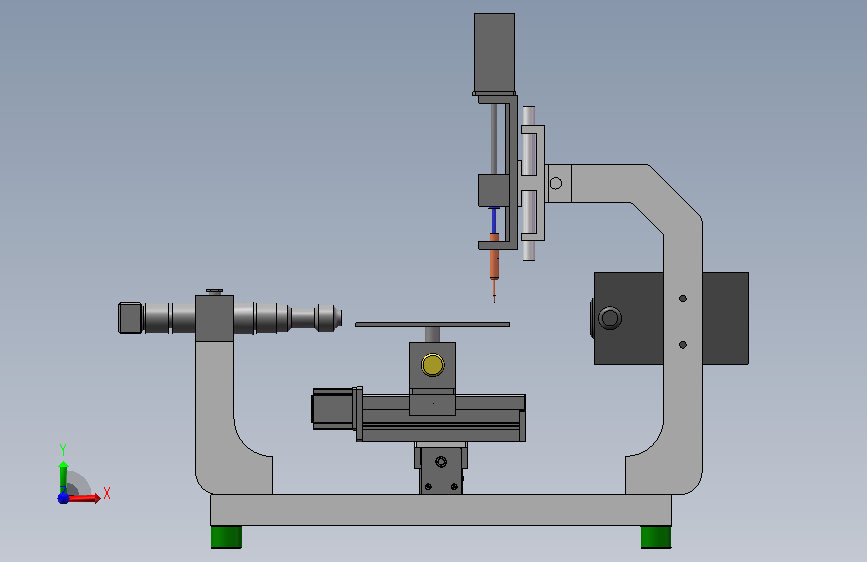The width and height of the screenshot is (867, 562).
Task: Select the square clamp block holding the lens
Action: point(215,318)
